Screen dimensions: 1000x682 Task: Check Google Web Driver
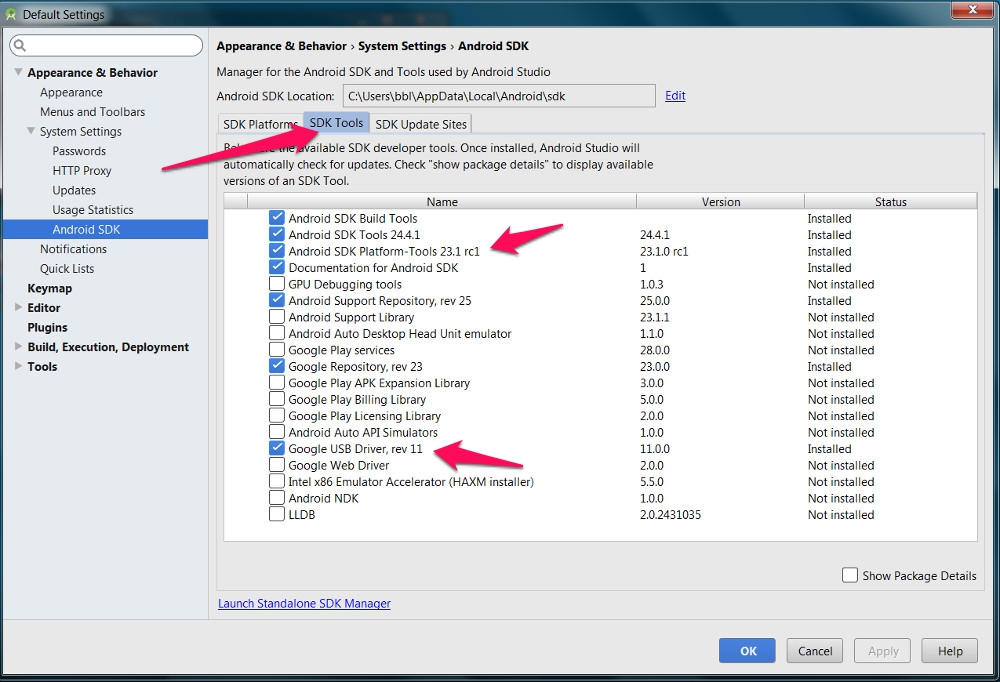pyautogui.click(x=277, y=465)
